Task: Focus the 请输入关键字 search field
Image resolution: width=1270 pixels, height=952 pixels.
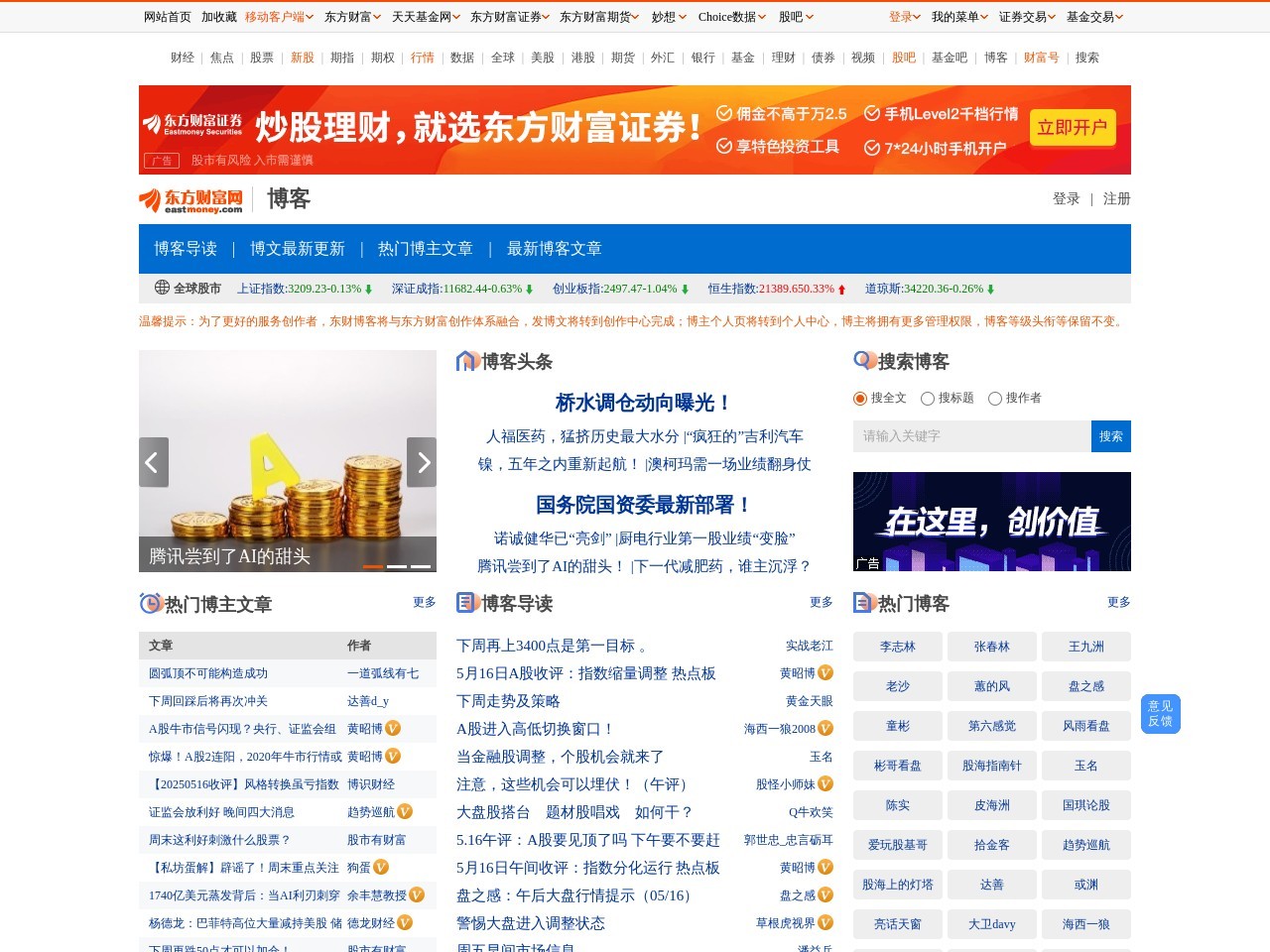Action: pos(972,436)
